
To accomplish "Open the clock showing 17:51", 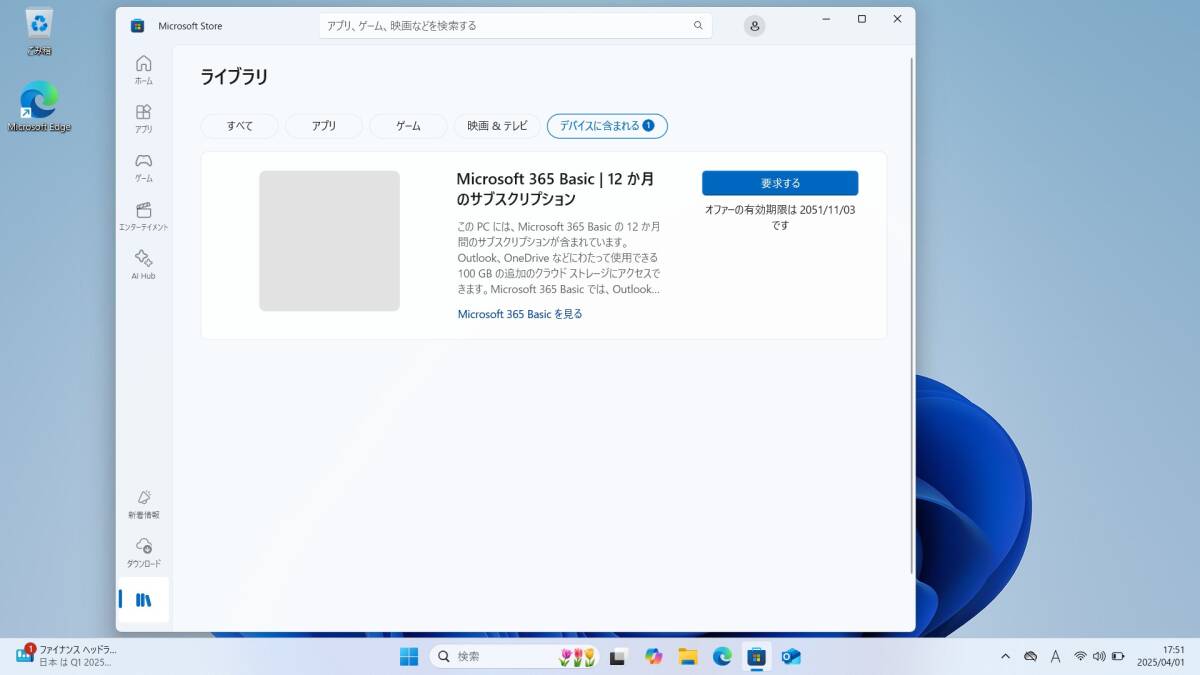I will [1160, 656].
